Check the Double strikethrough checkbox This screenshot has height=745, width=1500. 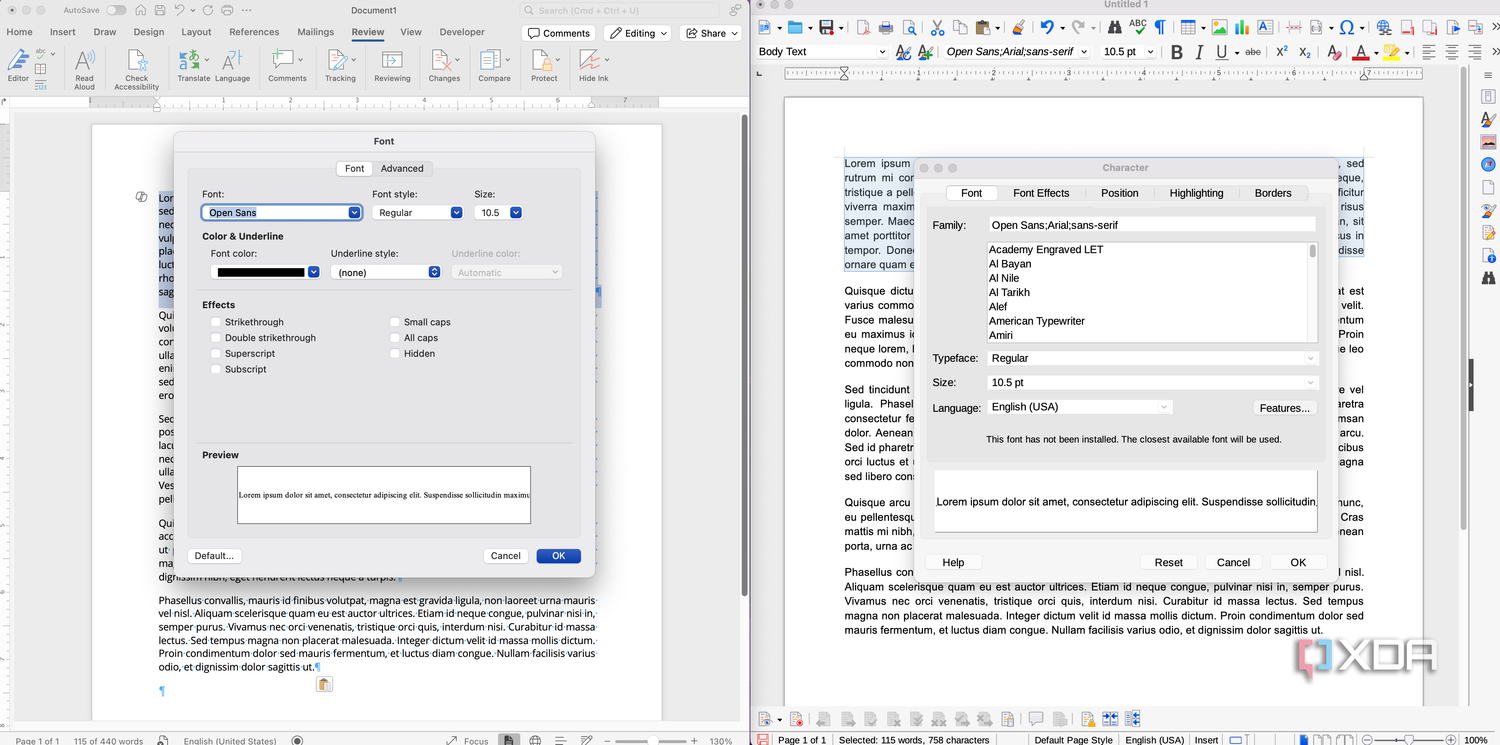tap(216, 338)
